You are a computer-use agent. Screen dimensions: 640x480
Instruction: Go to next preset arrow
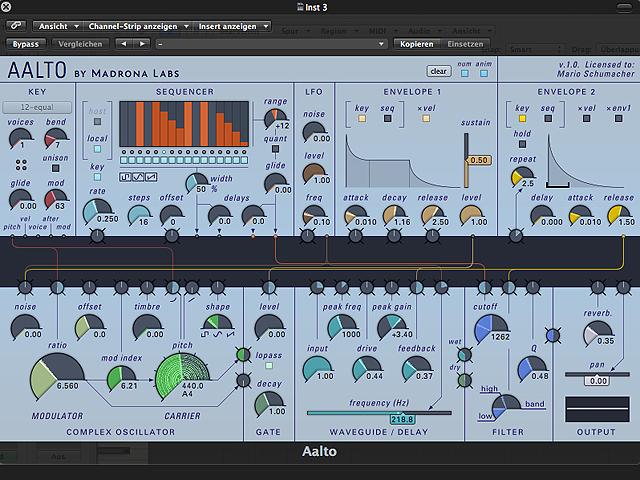(142, 44)
